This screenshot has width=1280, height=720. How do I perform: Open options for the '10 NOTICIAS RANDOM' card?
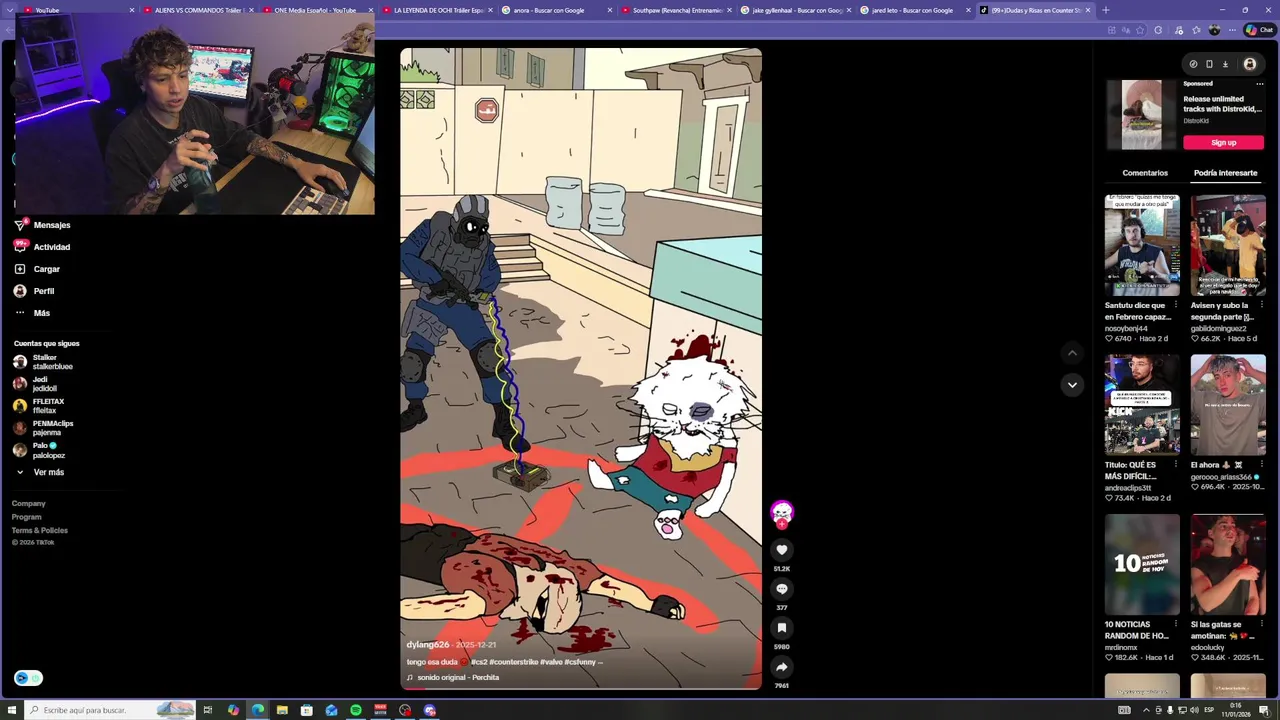tap(1176, 624)
